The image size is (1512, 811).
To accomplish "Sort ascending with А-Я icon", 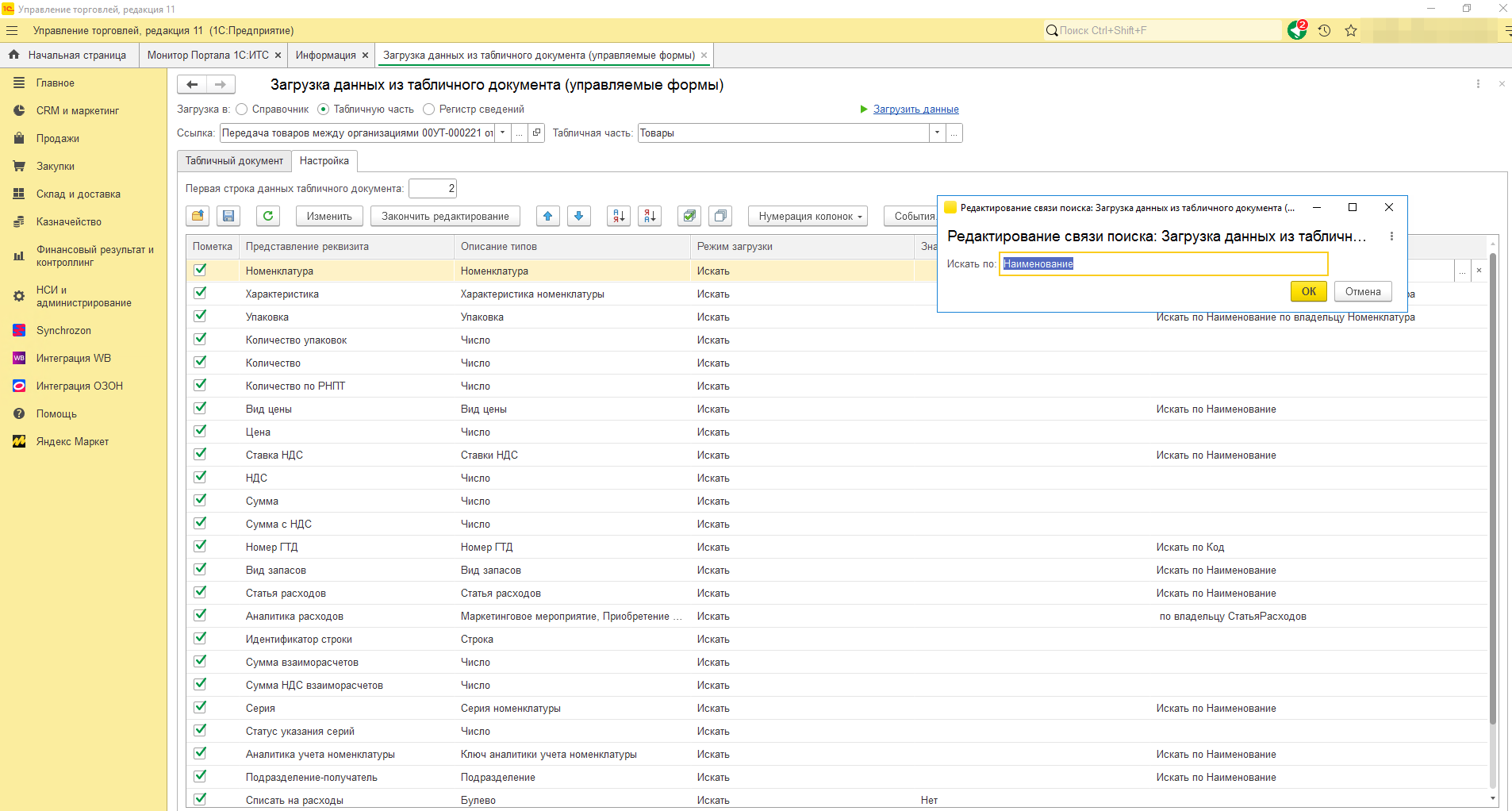I will [619, 216].
